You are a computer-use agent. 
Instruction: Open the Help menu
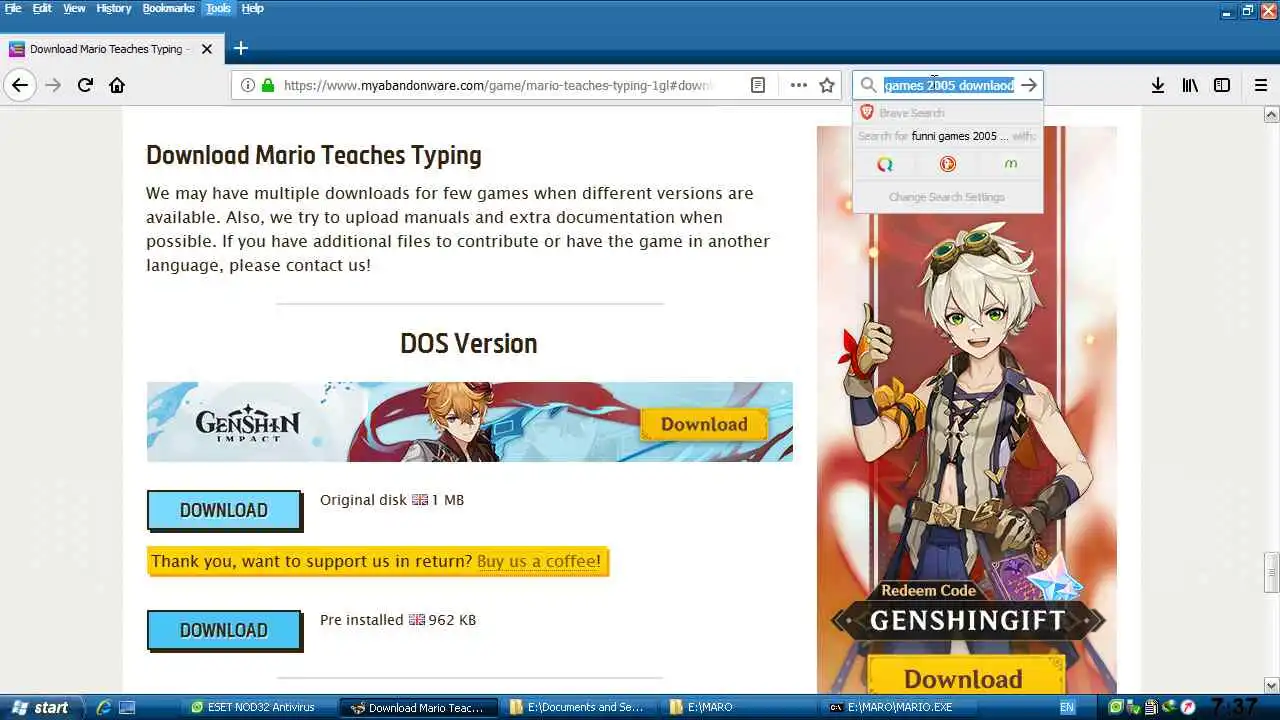253,8
